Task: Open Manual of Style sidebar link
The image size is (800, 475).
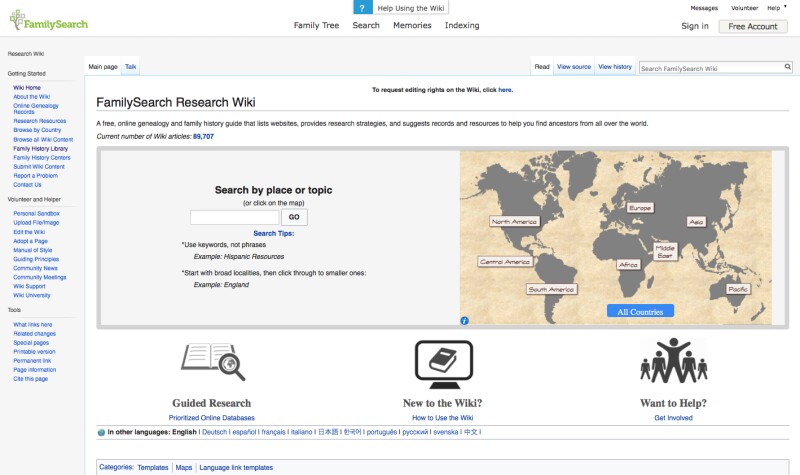Action: click(33, 250)
